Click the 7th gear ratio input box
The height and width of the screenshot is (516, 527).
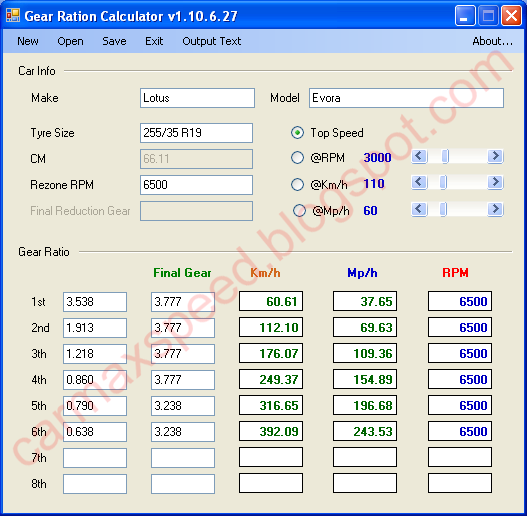point(95,458)
